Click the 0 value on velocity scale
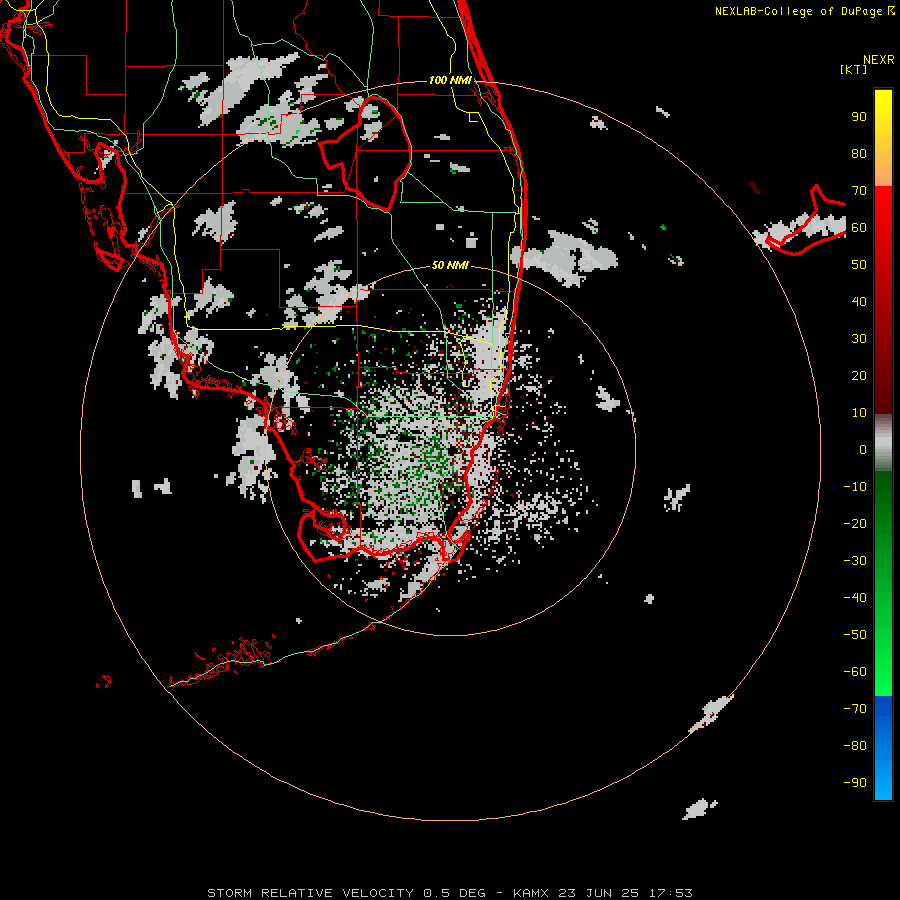The image size is (900, 900). (863, 450)
